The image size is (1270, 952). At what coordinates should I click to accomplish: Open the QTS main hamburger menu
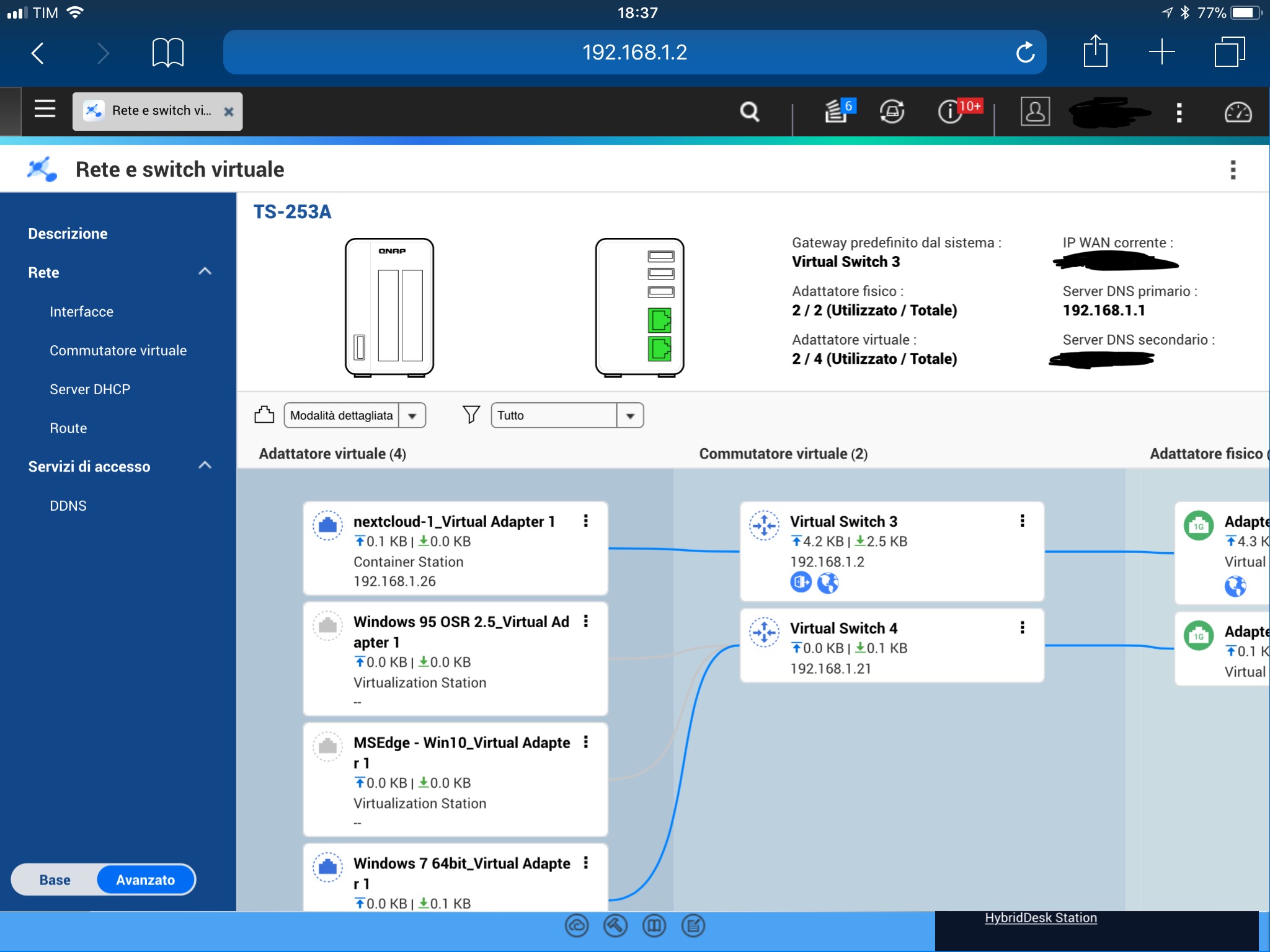[x=45, y=110]
